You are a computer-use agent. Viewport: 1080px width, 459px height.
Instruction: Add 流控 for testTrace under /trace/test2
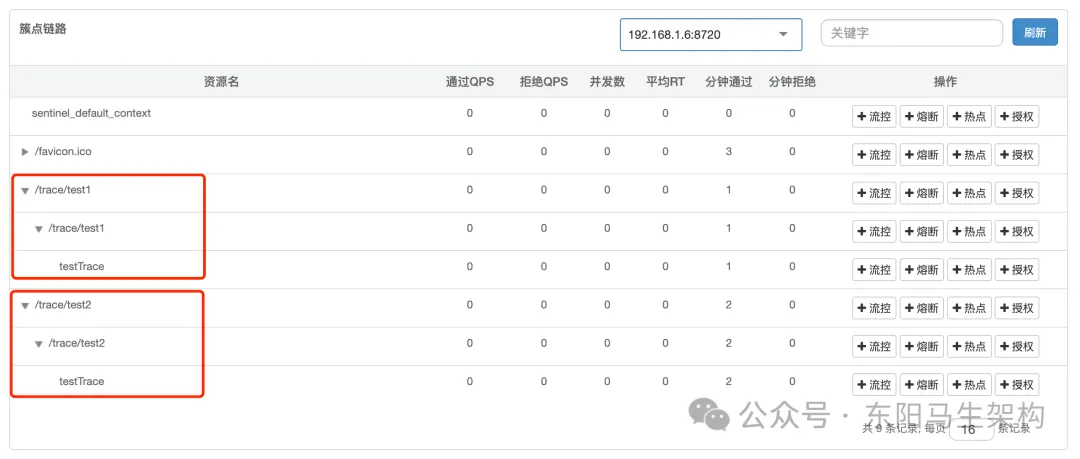874,385
